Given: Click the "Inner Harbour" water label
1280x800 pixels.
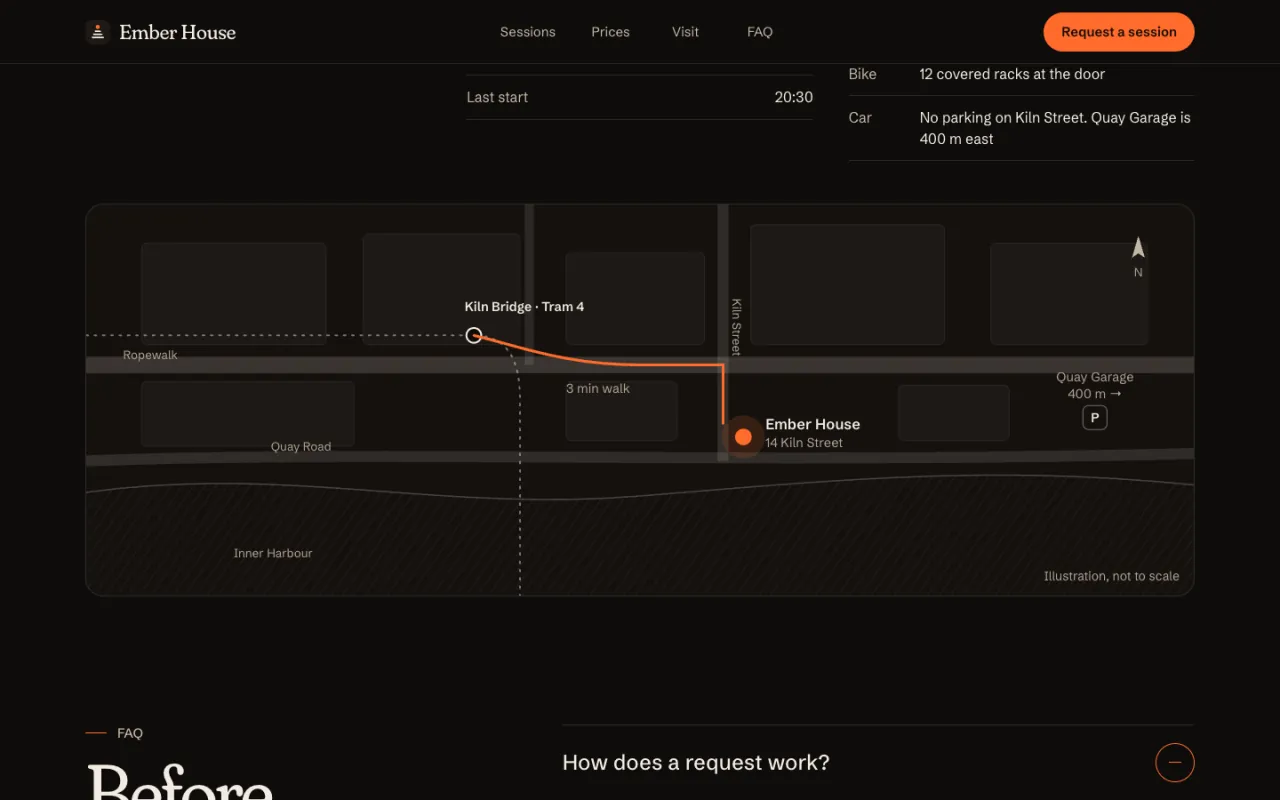Looking at the screenshot, I should tap(273, 553).
